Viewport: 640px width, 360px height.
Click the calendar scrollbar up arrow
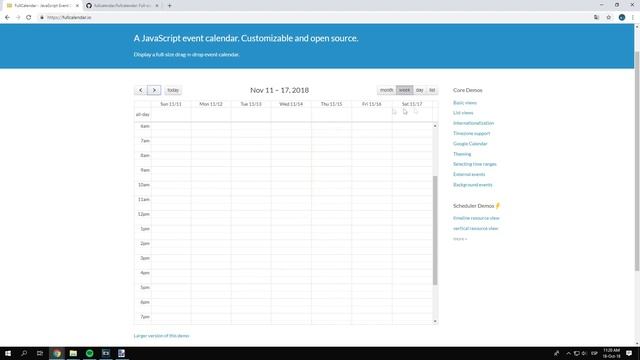point(435,126)
